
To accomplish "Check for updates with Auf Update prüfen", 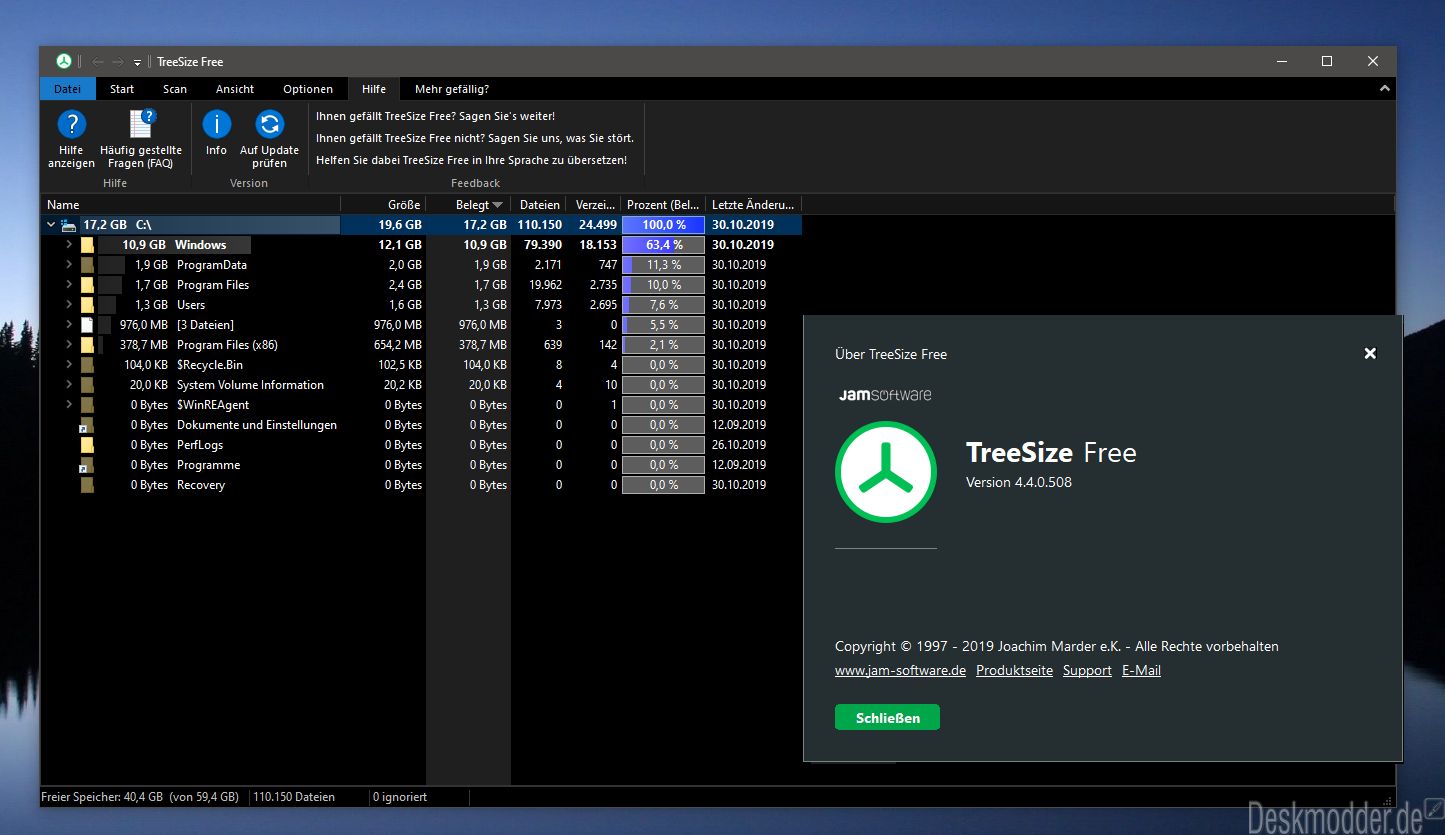I will [x=269, y=139].
